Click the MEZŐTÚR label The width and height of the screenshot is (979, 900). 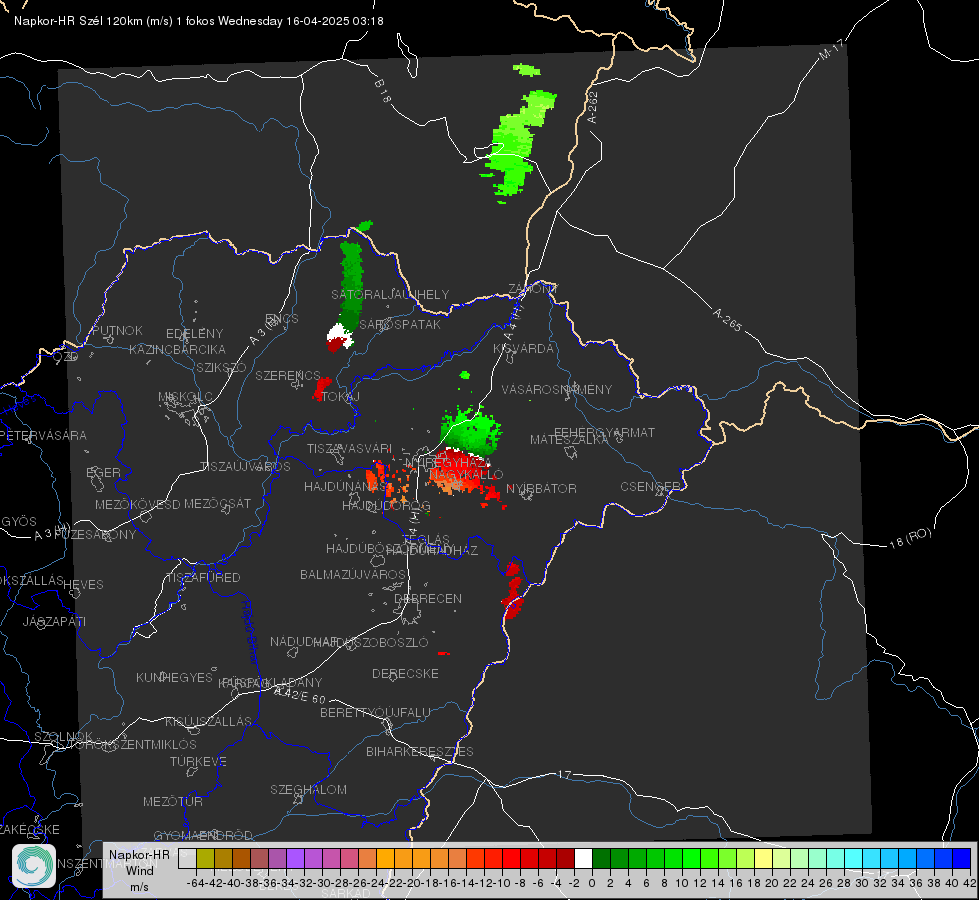point(173,801)
